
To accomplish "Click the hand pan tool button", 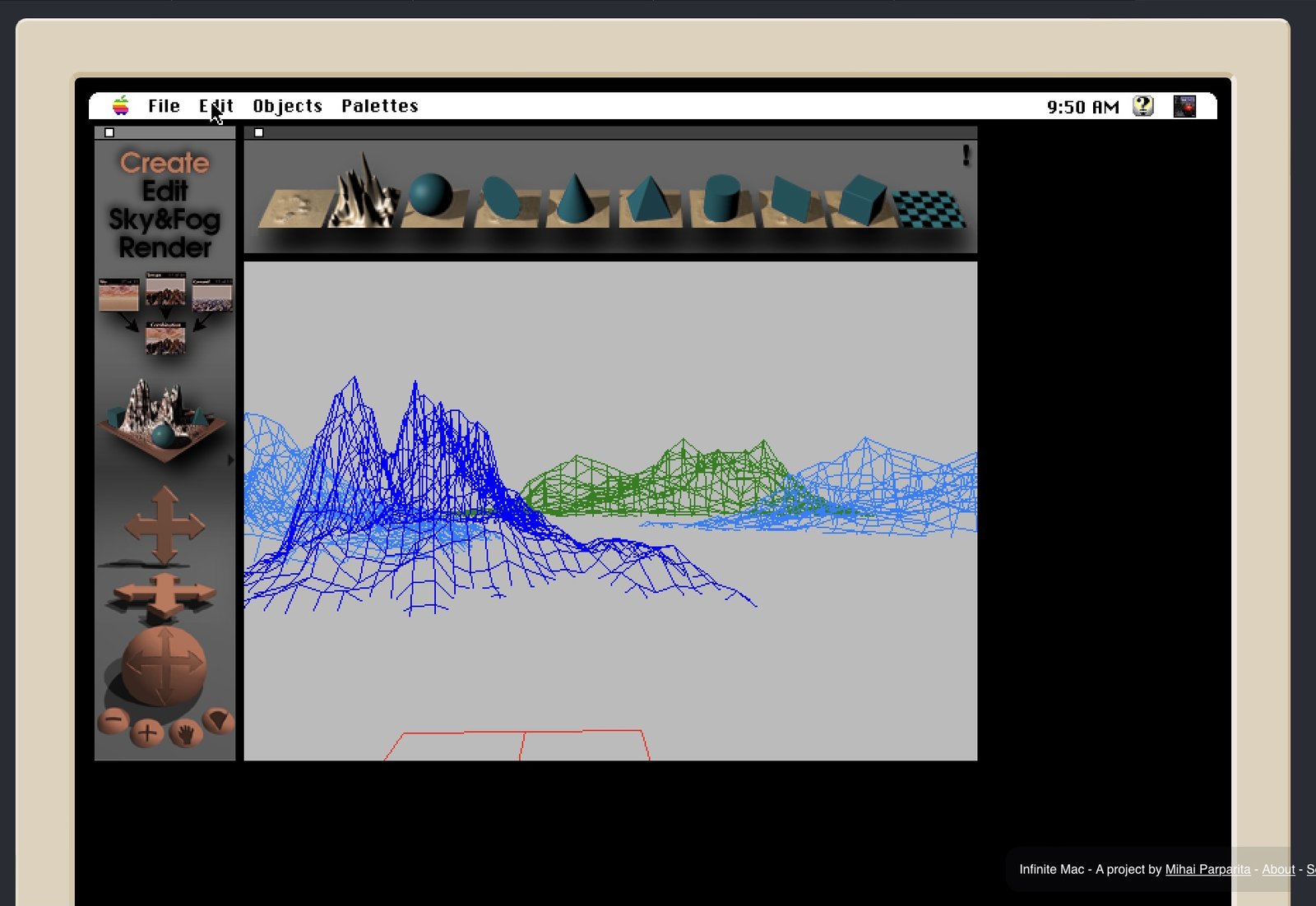I will tap(185, 733).
